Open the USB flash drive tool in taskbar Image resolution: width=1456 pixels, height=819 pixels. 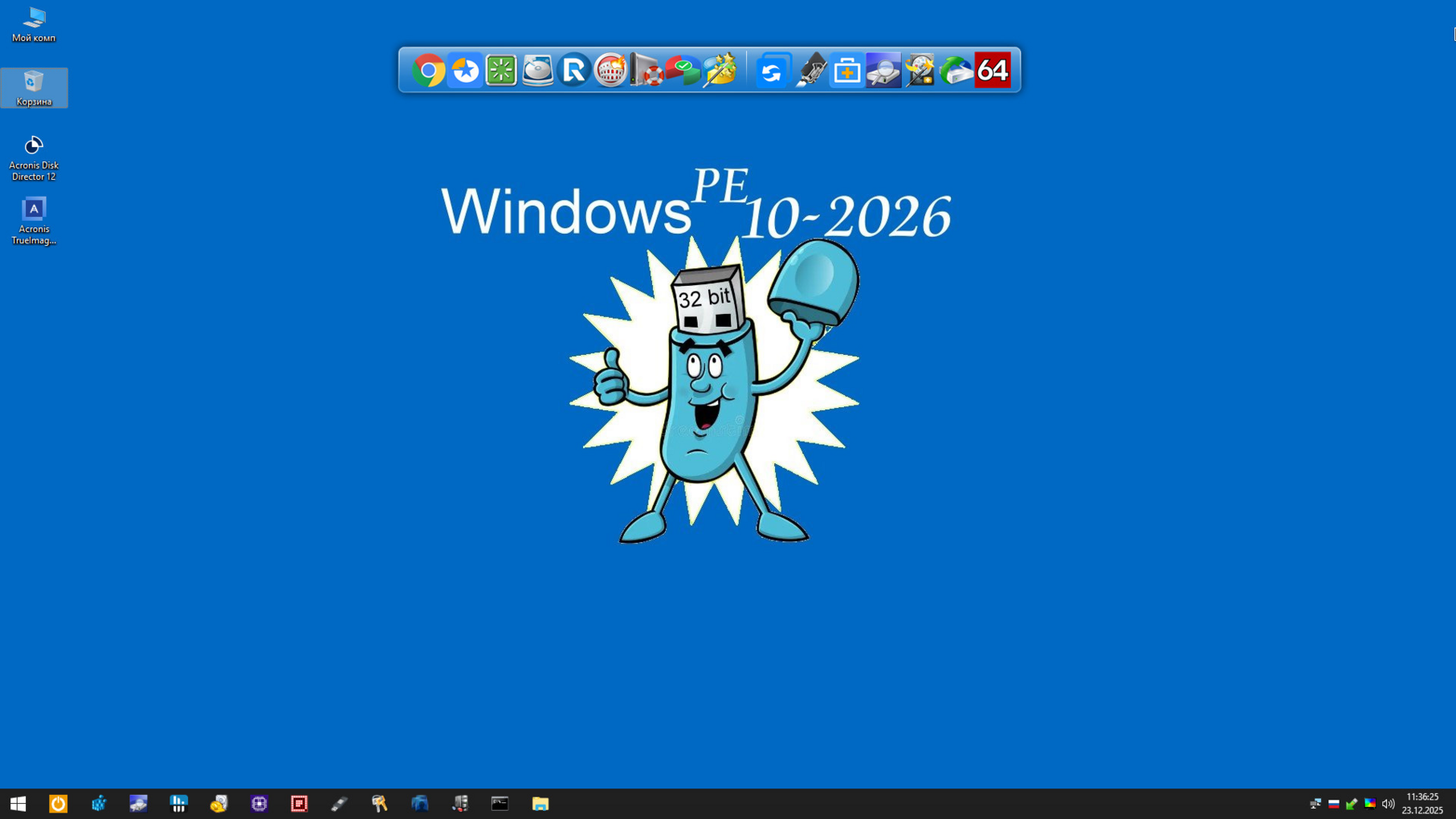click(x=339, y=804)
